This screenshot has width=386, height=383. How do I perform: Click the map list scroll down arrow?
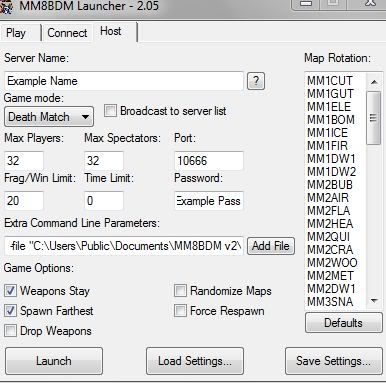pyautogui.click(x=374, y=301)
